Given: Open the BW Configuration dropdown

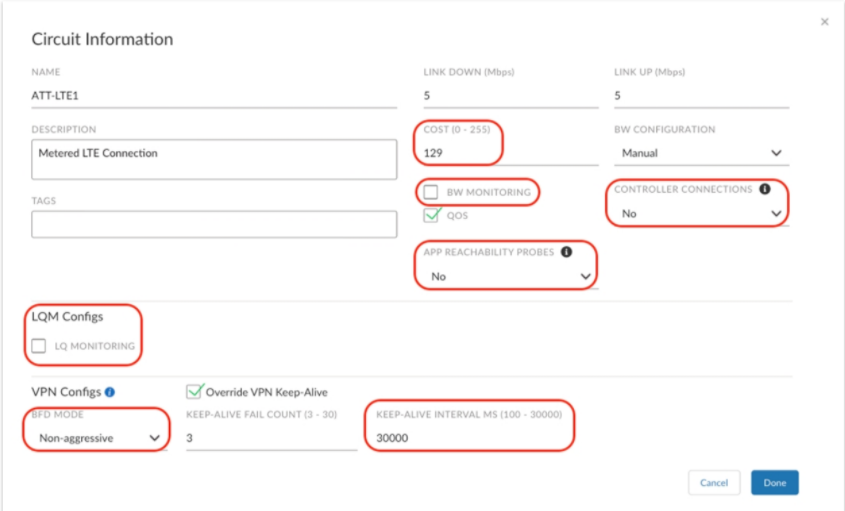Looking at the screenshot, I should click(700, 153).
